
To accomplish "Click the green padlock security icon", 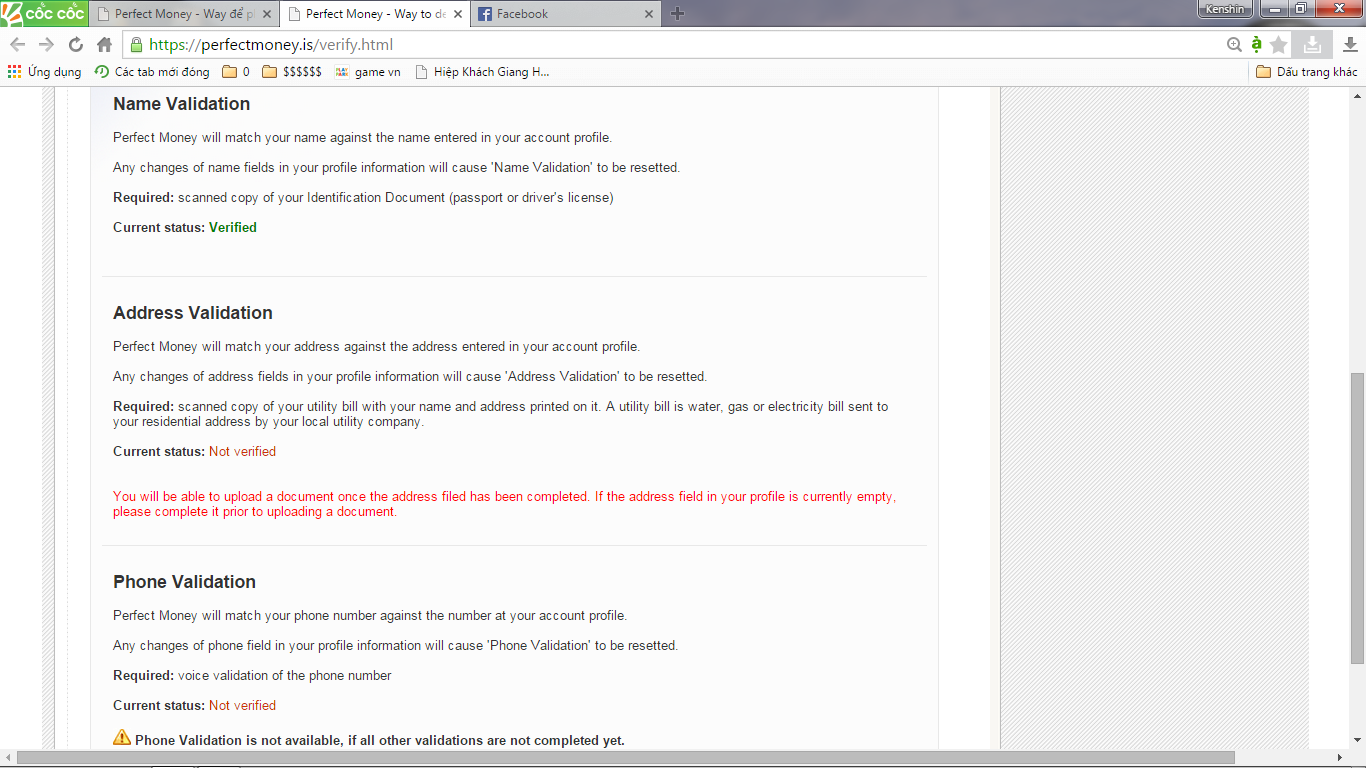I will [x=137, y=44].
